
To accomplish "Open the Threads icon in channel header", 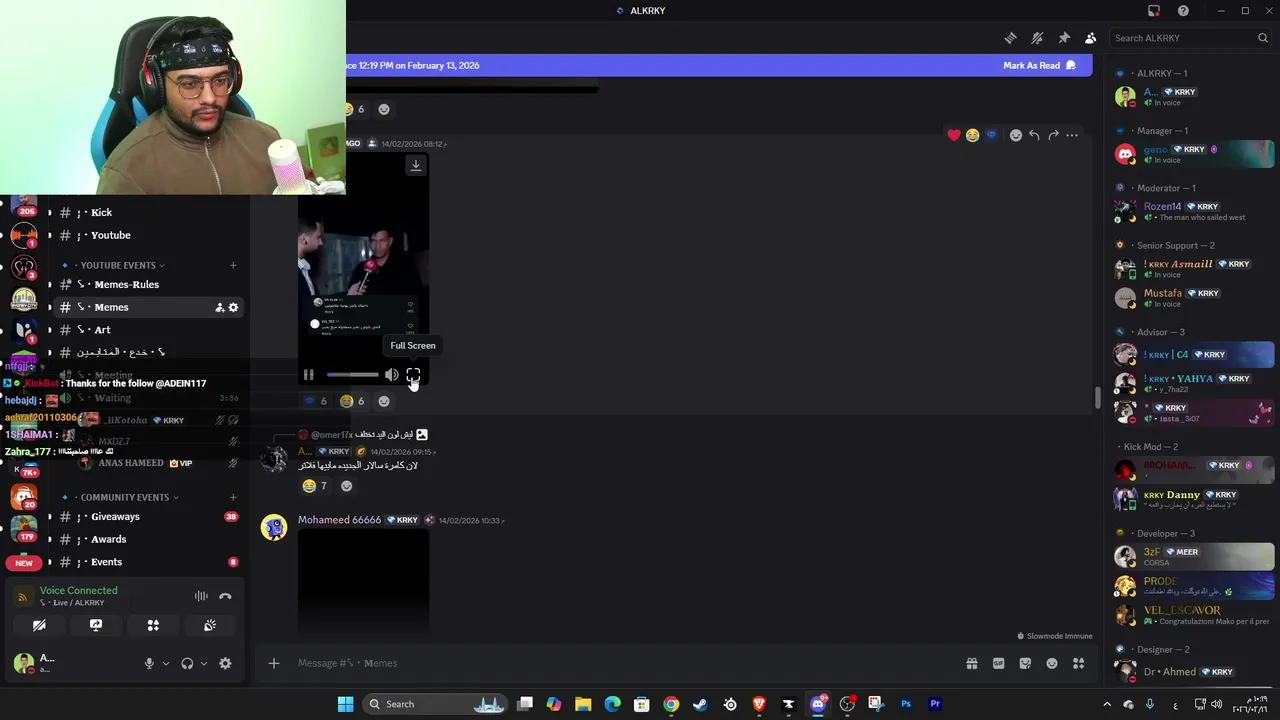I will tap(1010, 38).
